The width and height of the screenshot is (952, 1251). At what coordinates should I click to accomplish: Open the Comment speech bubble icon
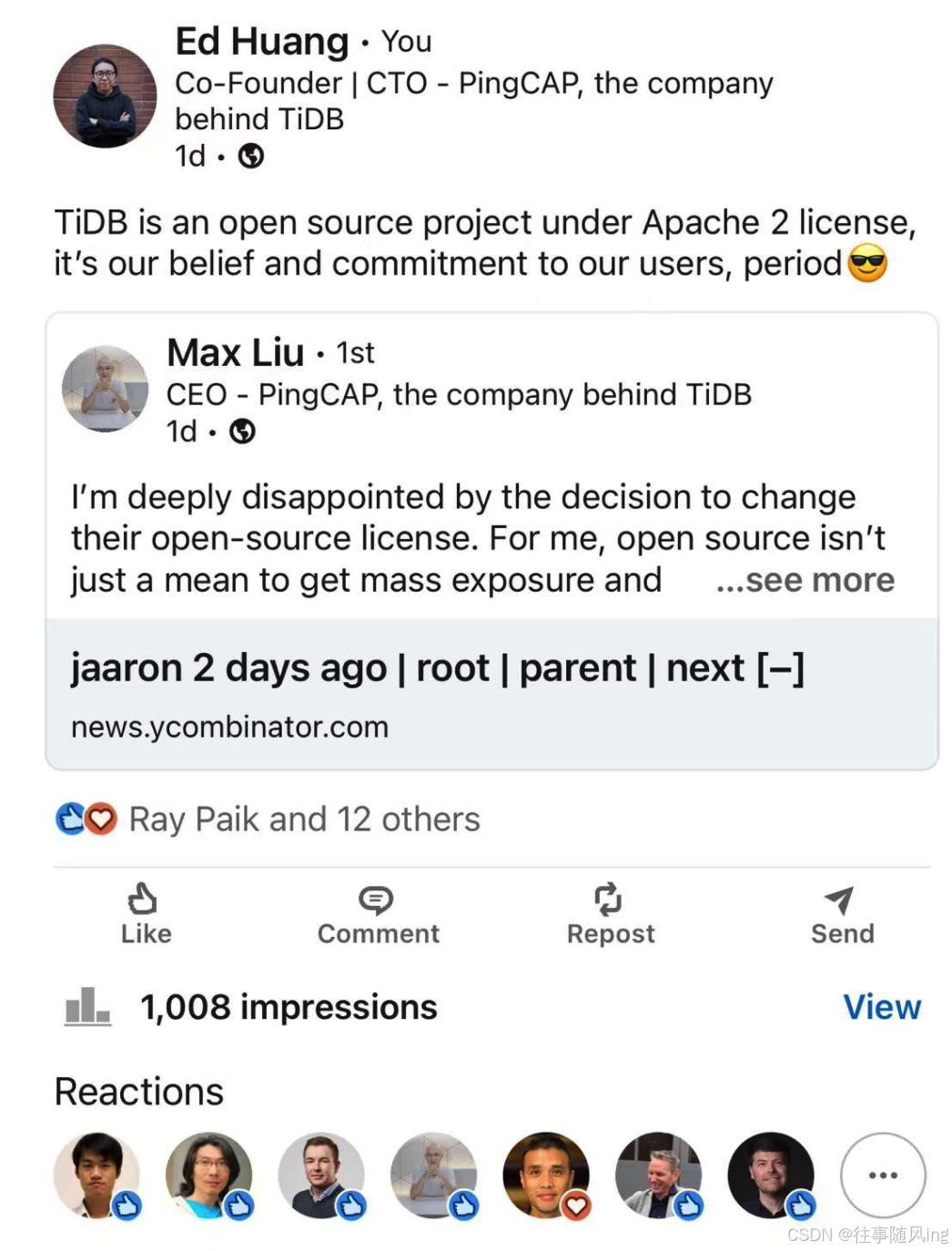376,900
